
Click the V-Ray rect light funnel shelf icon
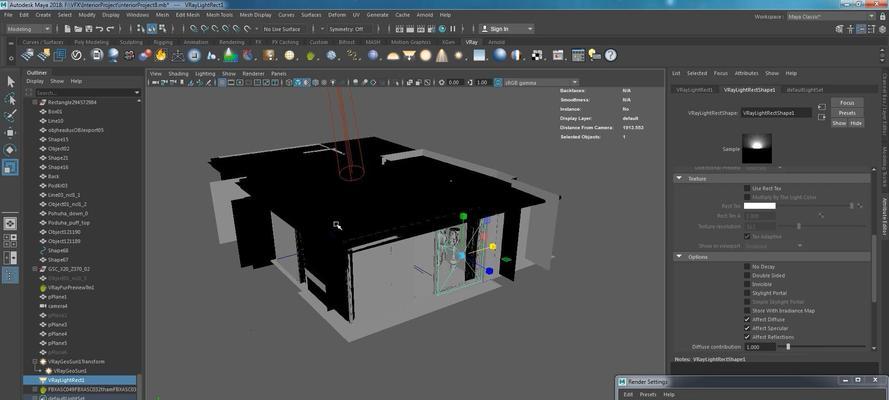point(409,55)
